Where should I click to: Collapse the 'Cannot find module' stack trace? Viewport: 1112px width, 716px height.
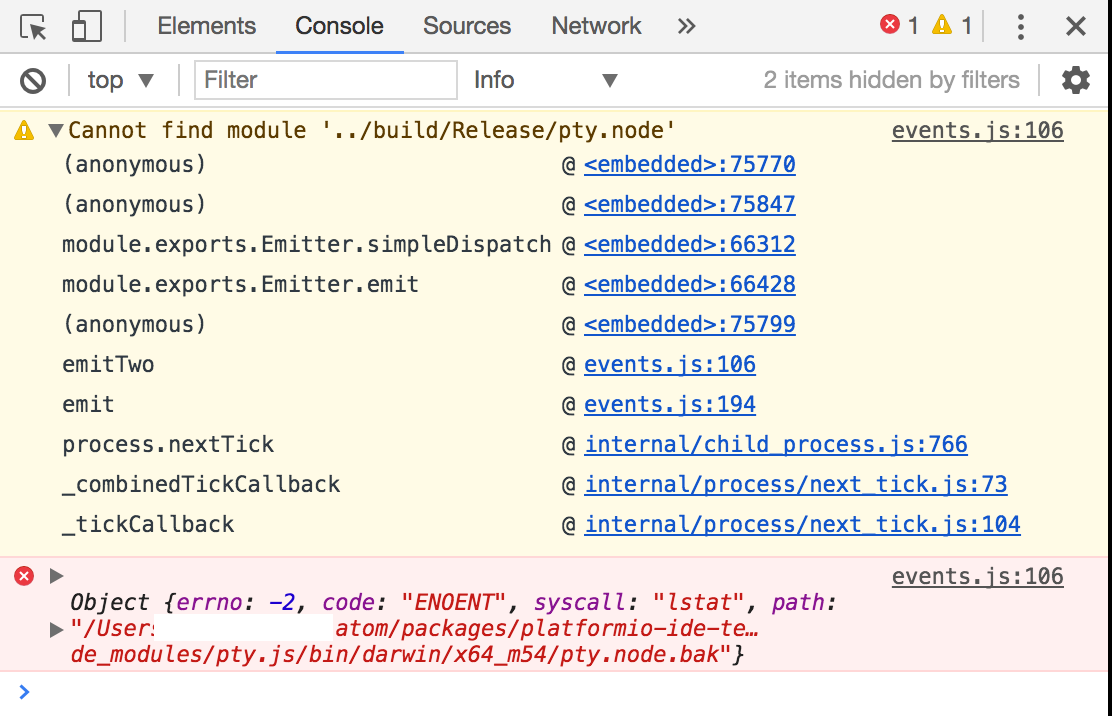pos(56,130)
